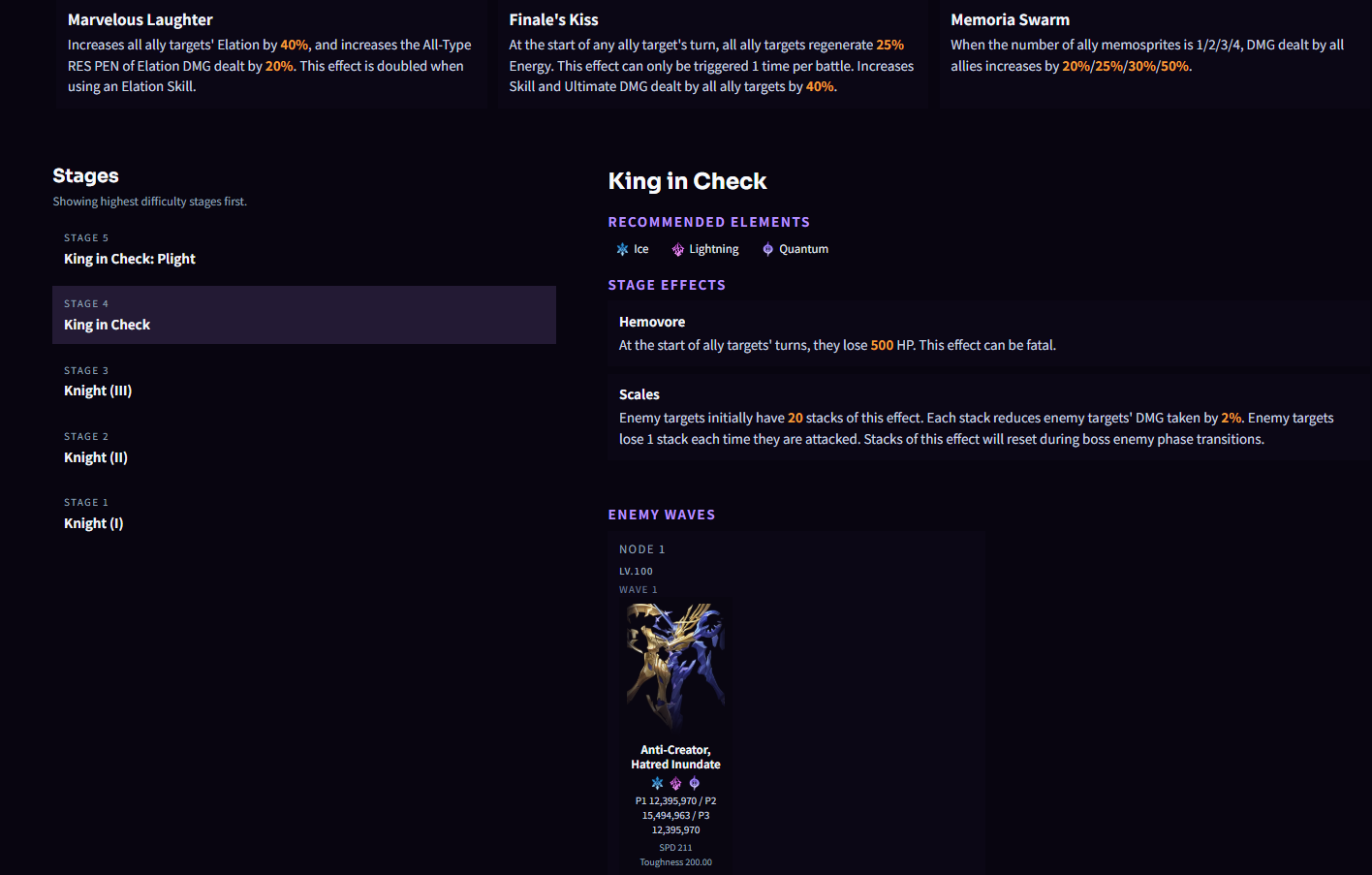Click the Scales stage effect box
1372x875 pixels.
tap(989, 417)
